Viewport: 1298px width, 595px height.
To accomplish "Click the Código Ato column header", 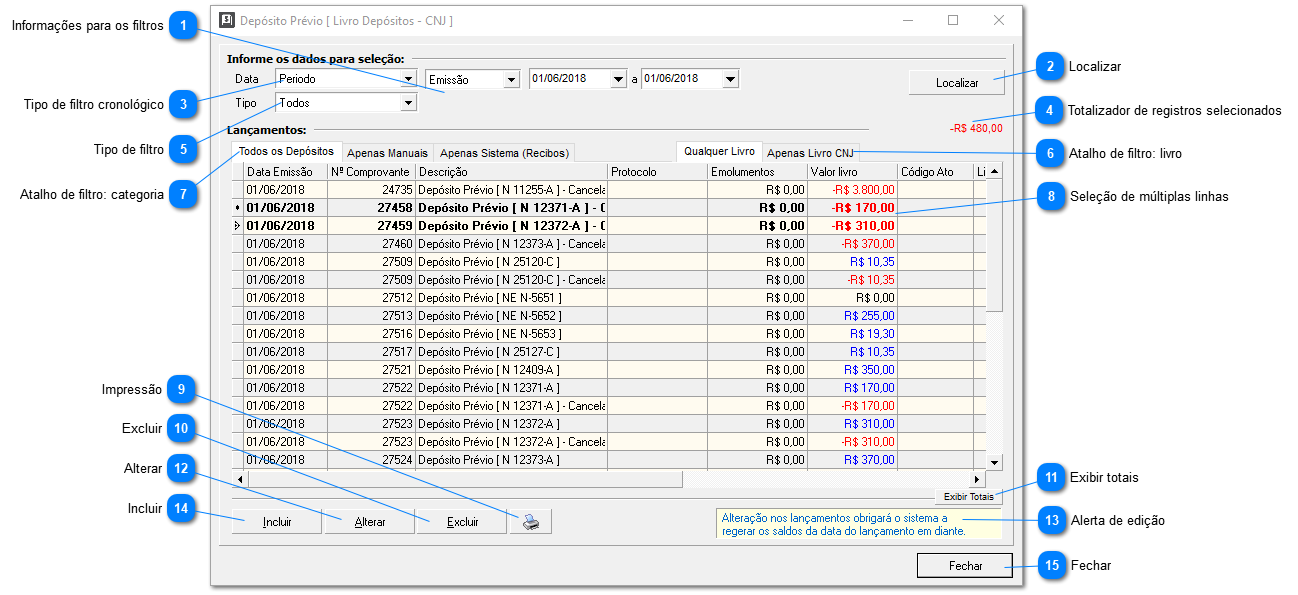I will (935, 172).
